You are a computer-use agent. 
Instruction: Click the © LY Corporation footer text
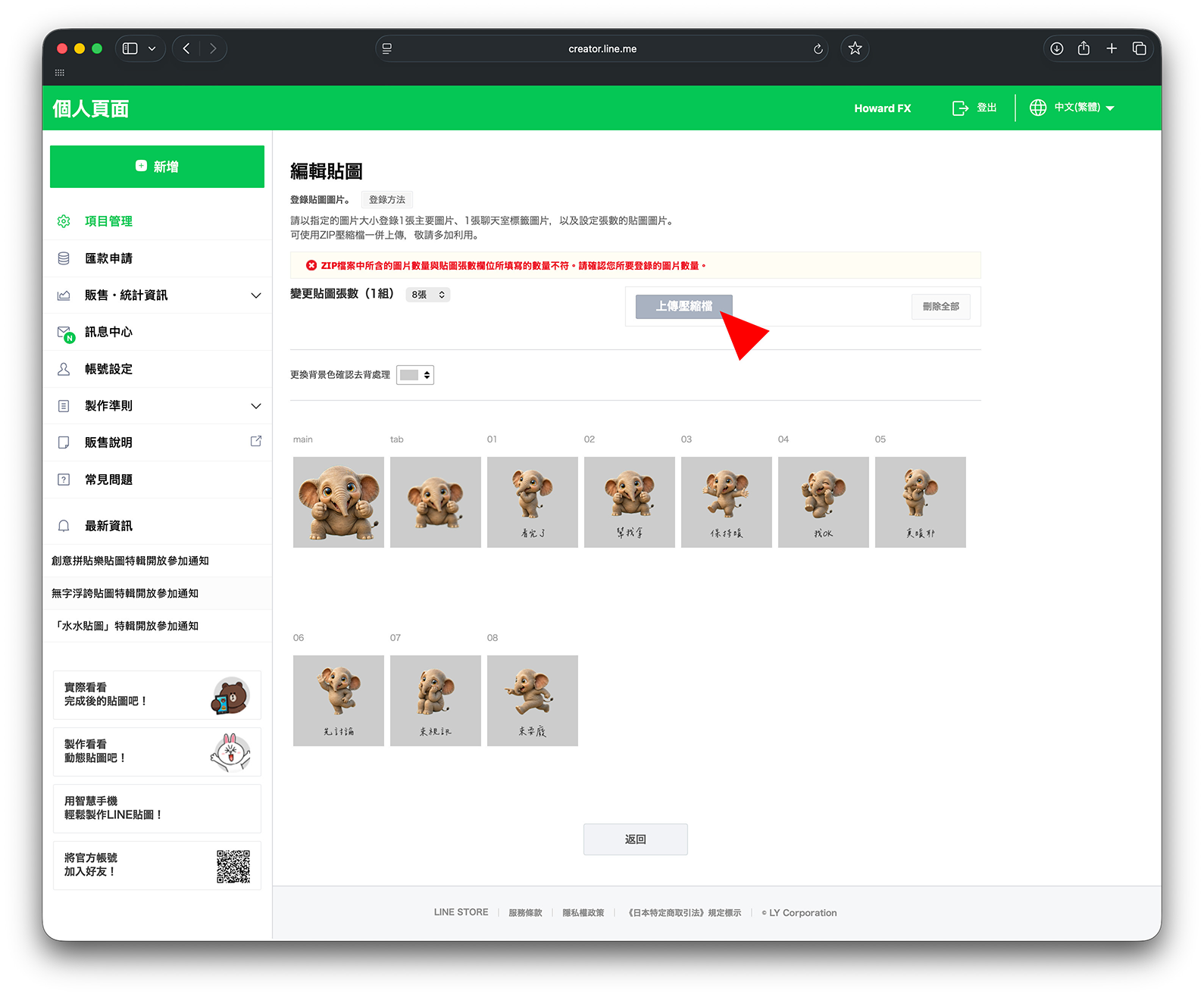pos(799,913)
